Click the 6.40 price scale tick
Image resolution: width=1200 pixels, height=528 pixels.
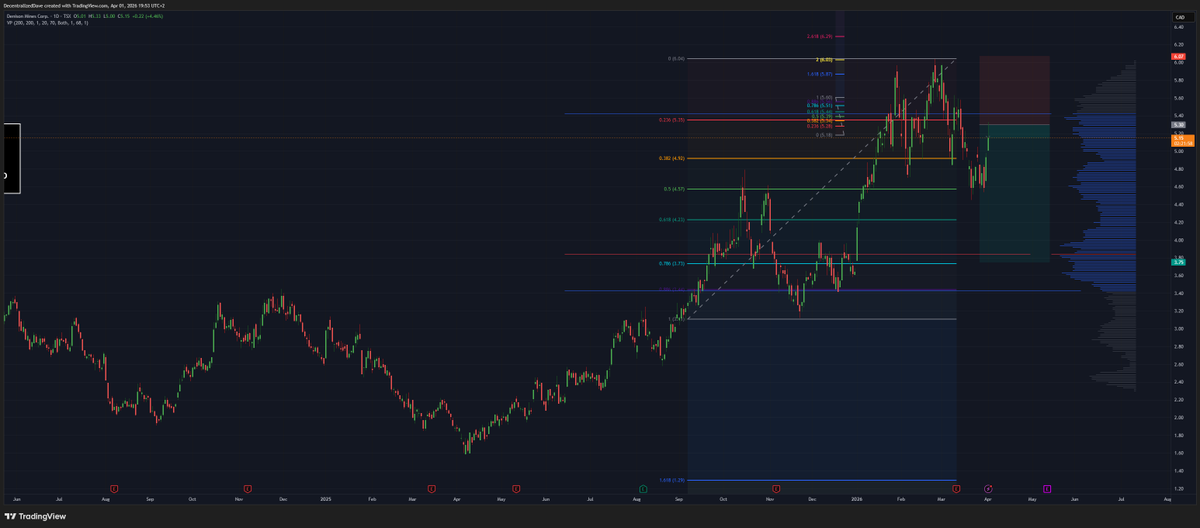[x=1178, y=28]
